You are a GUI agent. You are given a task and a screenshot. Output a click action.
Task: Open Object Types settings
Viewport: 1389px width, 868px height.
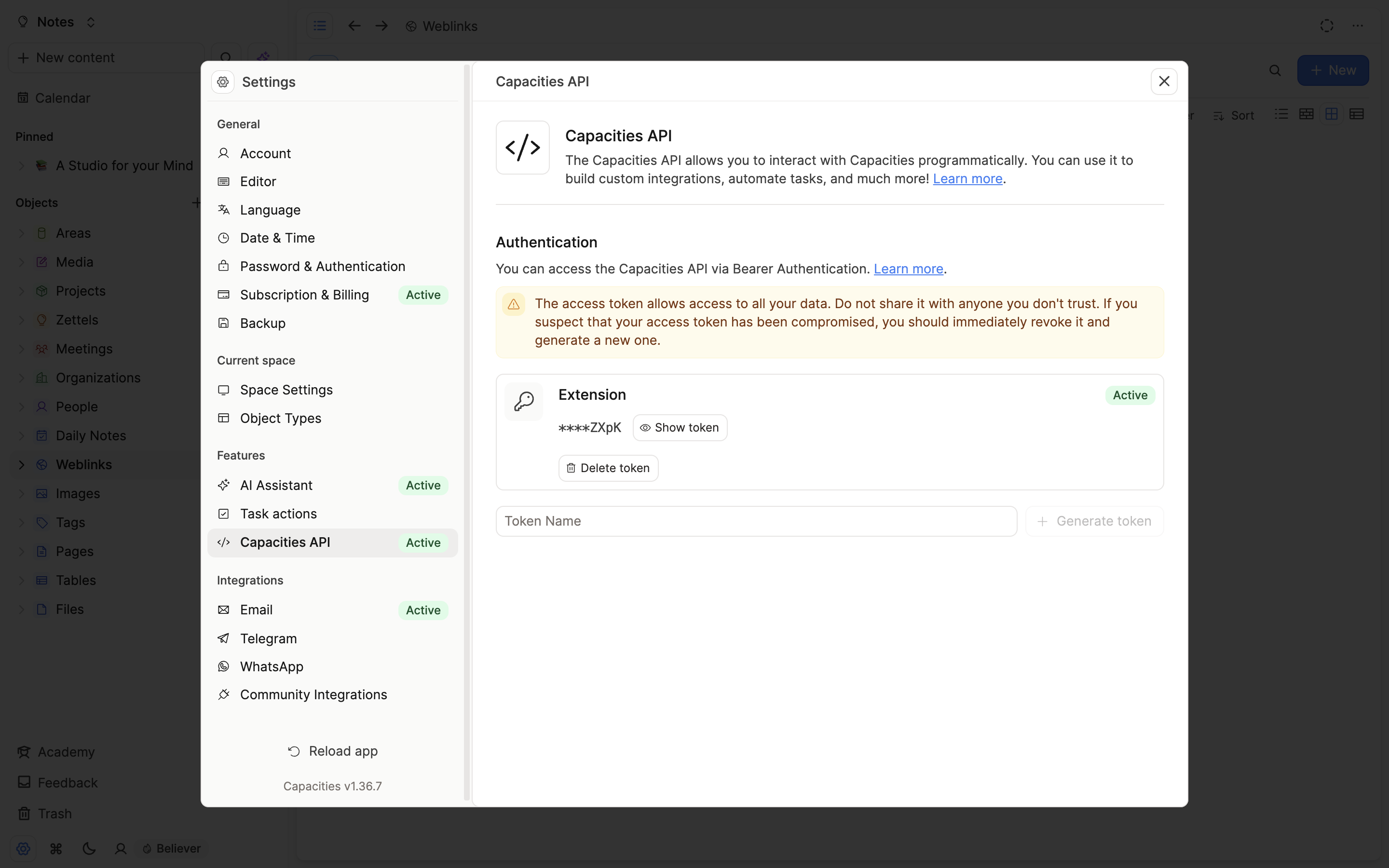(332, 419)
